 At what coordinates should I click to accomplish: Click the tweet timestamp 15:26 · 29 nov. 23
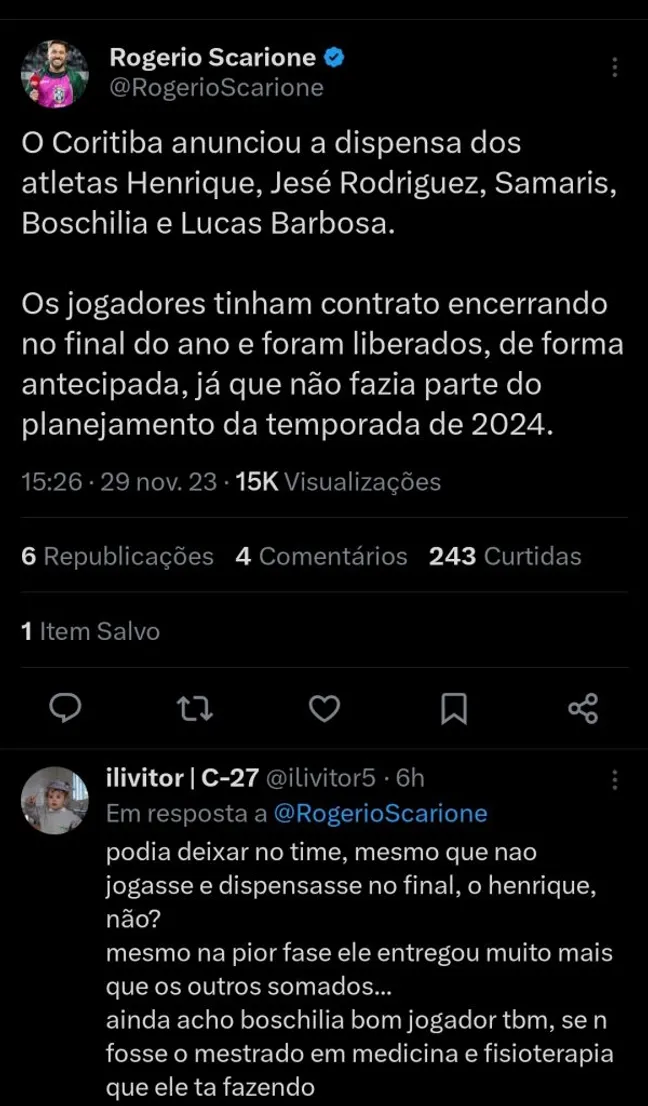point(118,482)
